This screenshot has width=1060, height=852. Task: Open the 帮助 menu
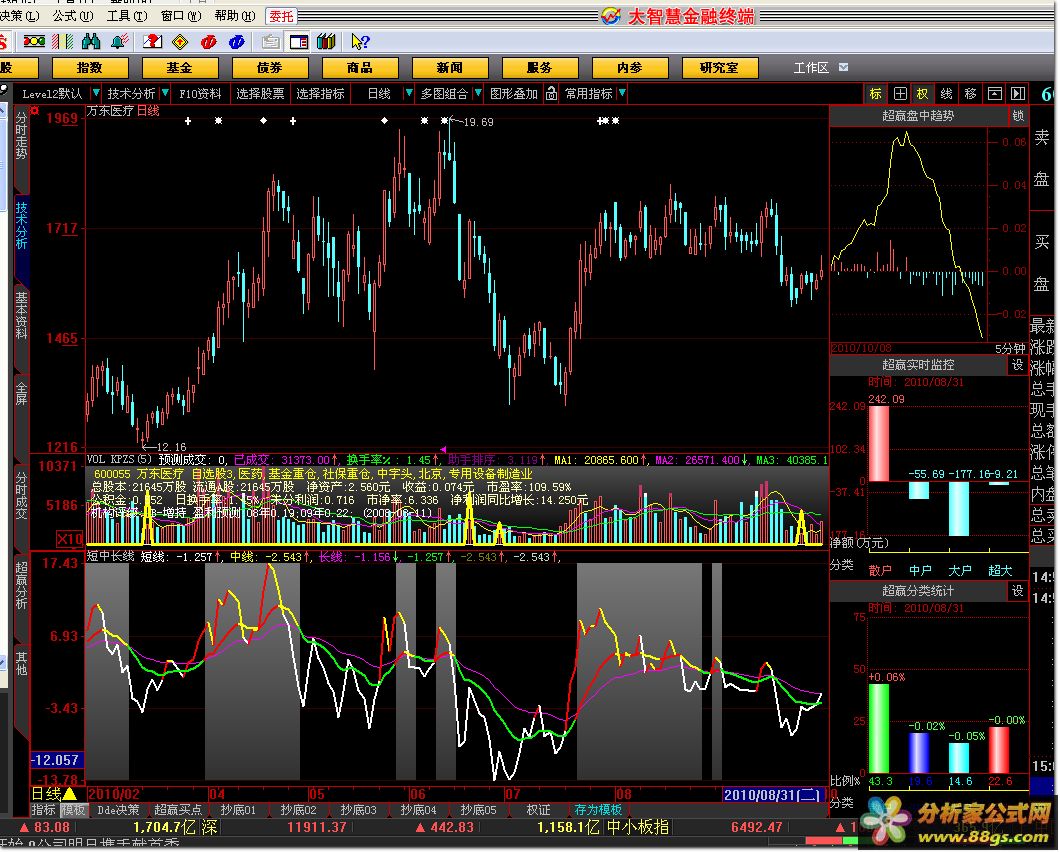(x=235, y=16)
